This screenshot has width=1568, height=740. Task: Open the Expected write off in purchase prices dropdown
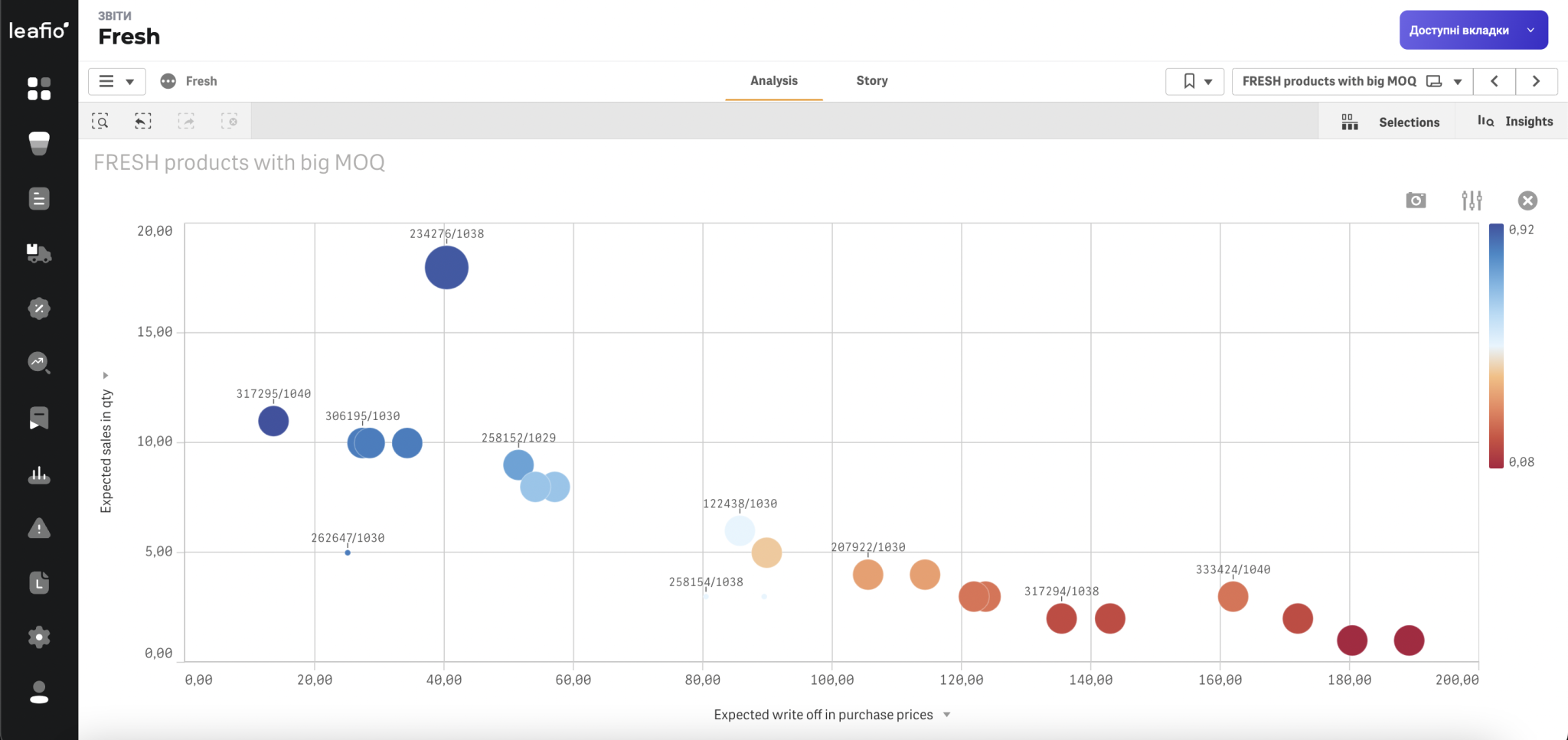[x=946, y=715]
